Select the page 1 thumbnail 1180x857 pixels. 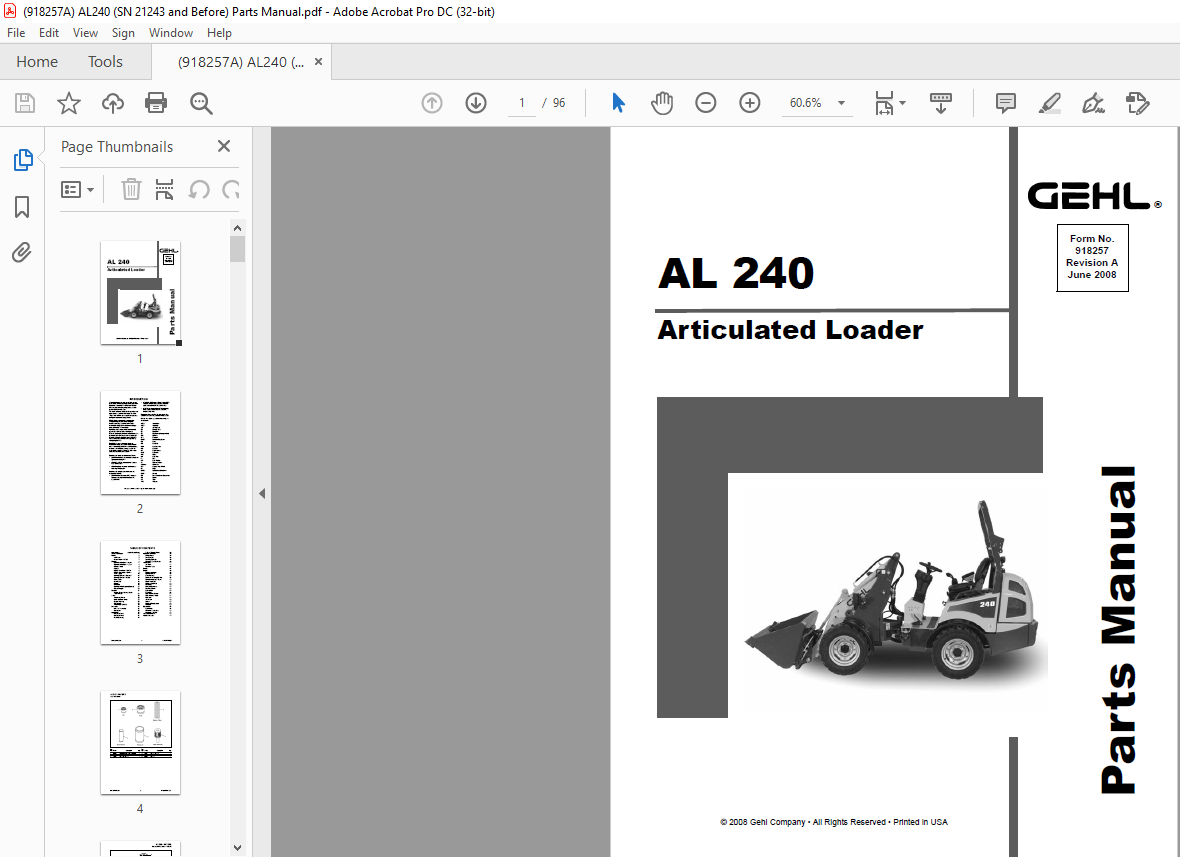point(141,293)
